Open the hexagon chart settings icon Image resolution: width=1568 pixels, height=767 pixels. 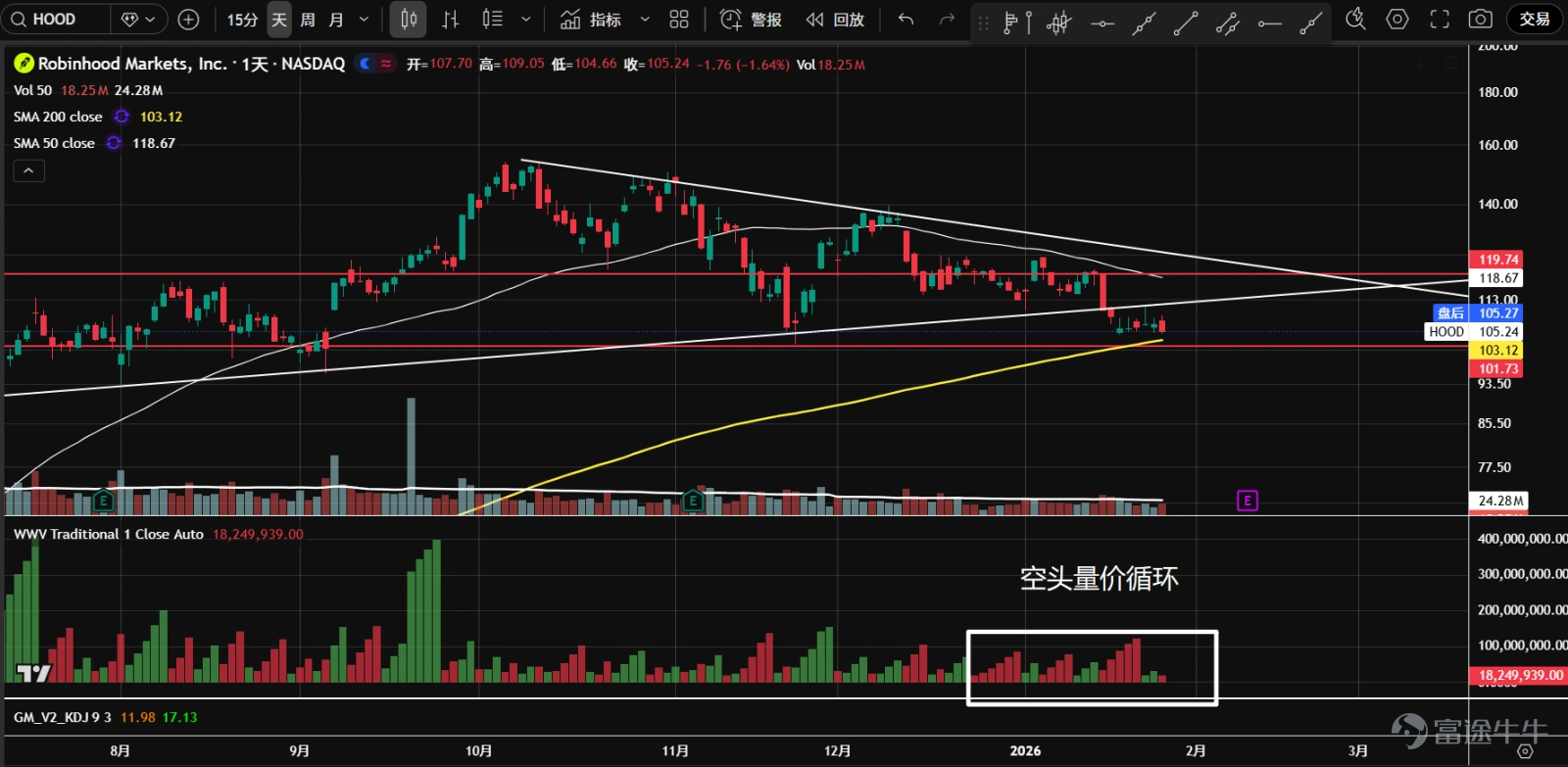tap(1397, 19)
